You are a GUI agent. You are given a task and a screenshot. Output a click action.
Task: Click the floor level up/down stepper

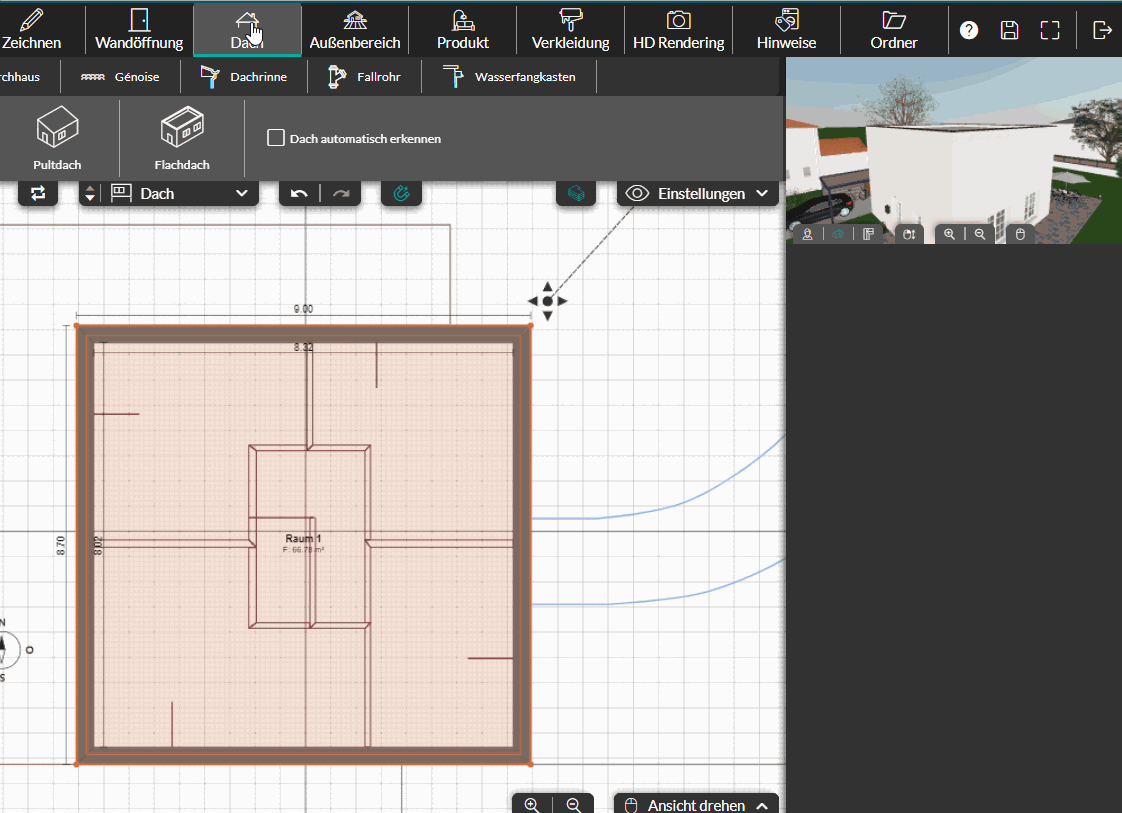click(x=90, y=193)
